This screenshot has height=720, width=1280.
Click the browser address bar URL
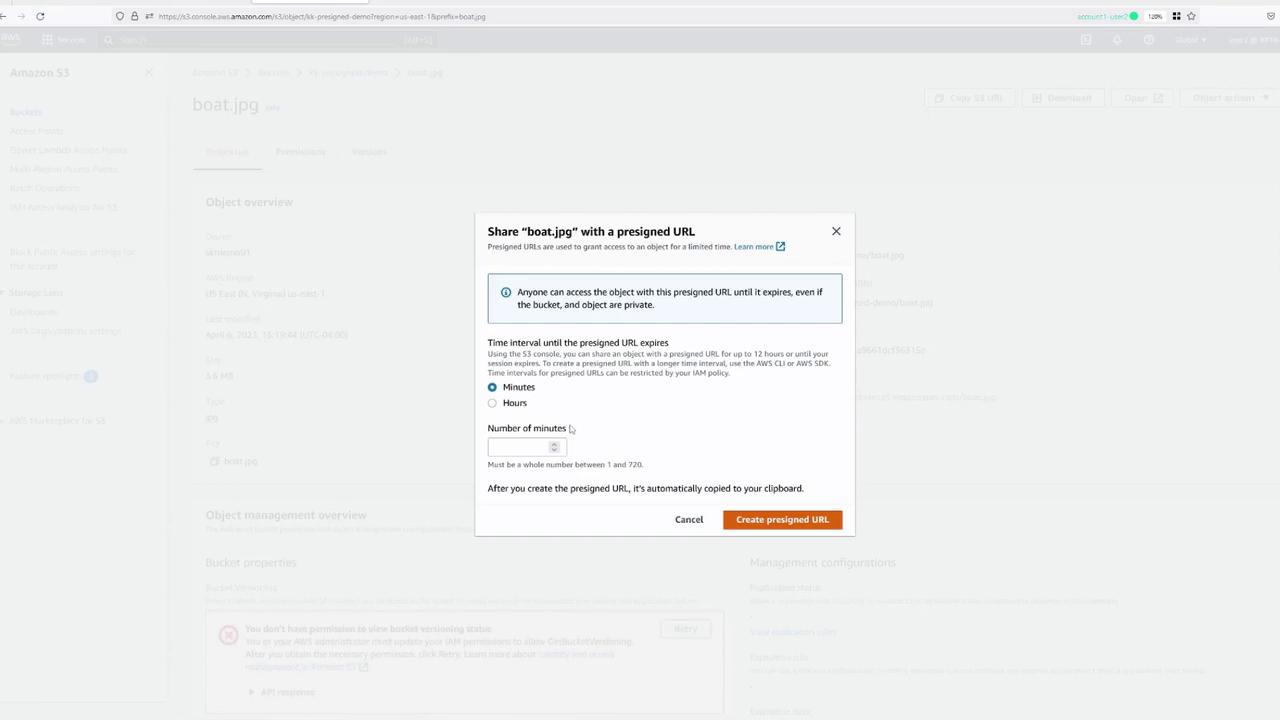click(322, 16)
